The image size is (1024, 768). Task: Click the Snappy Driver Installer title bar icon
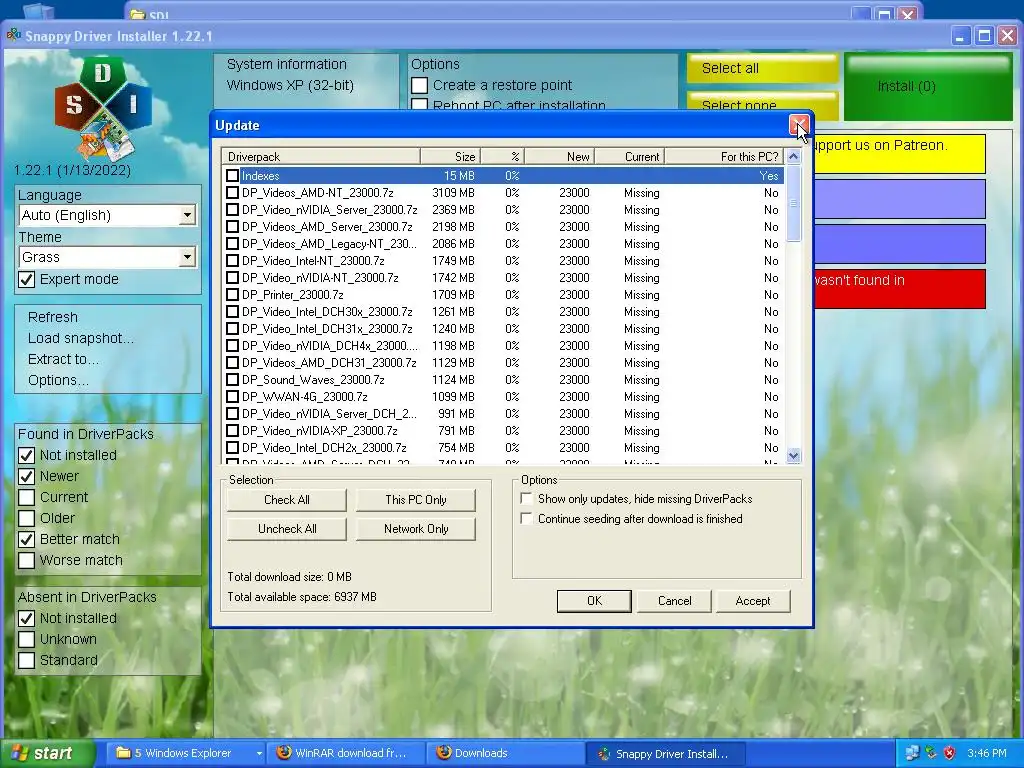(14, 35)
